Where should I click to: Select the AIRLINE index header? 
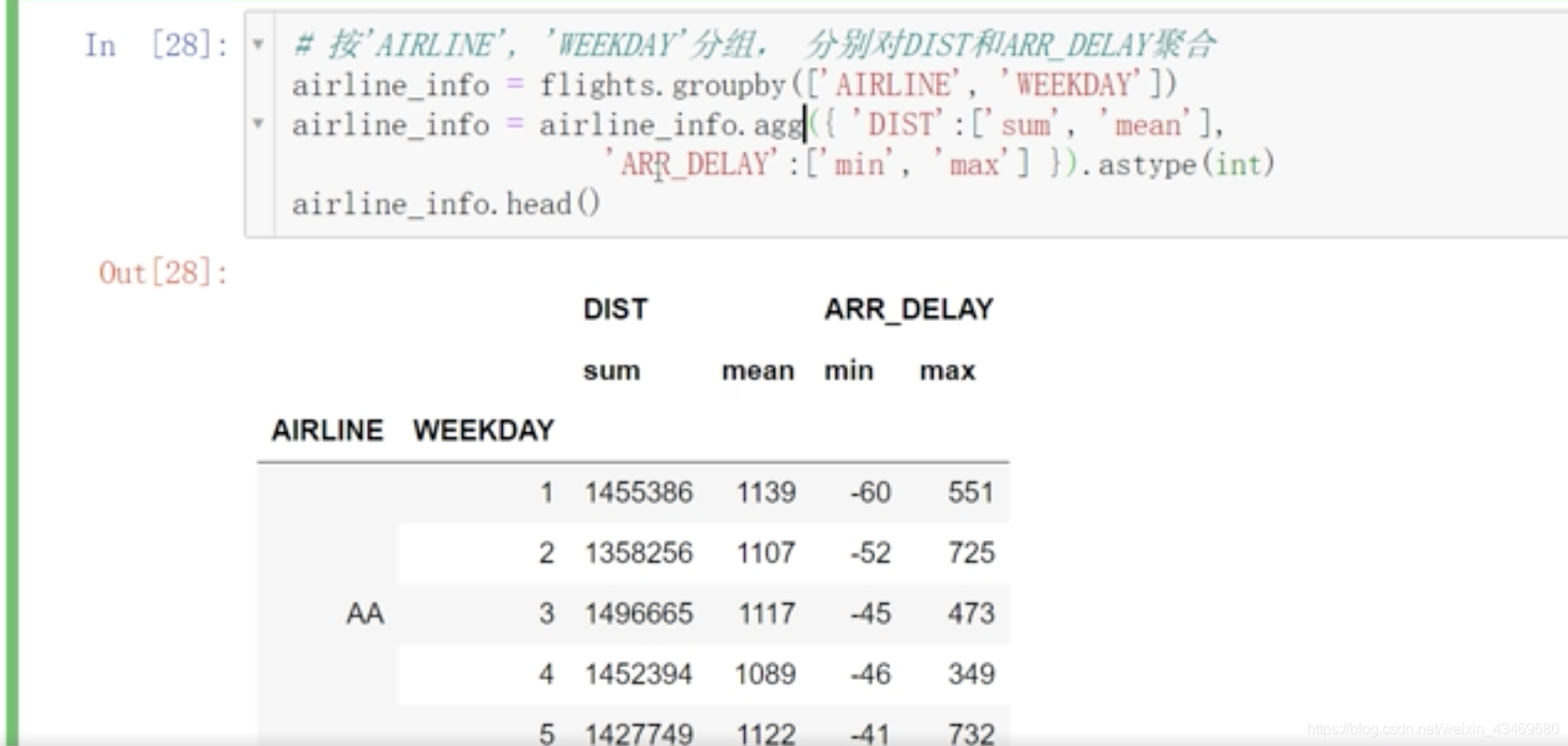328,431
